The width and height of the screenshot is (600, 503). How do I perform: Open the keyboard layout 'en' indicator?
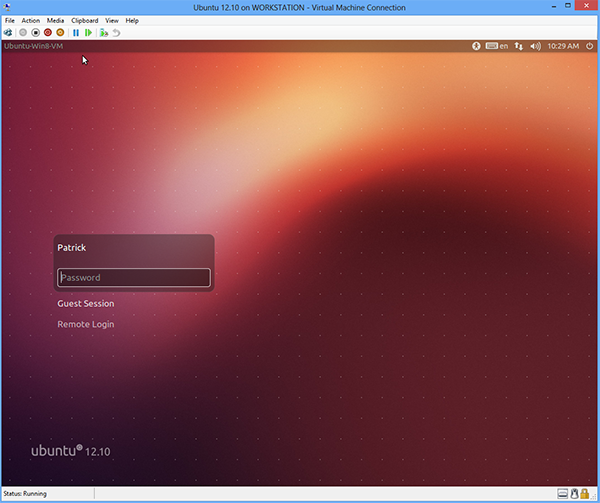497,46
